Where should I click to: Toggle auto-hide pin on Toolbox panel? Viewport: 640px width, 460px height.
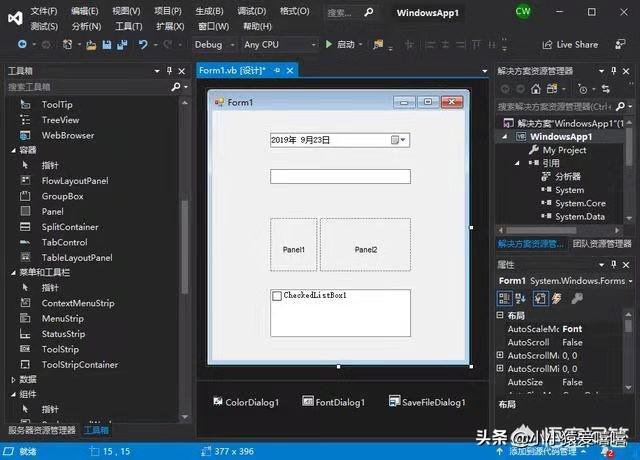tap(169, 71)
